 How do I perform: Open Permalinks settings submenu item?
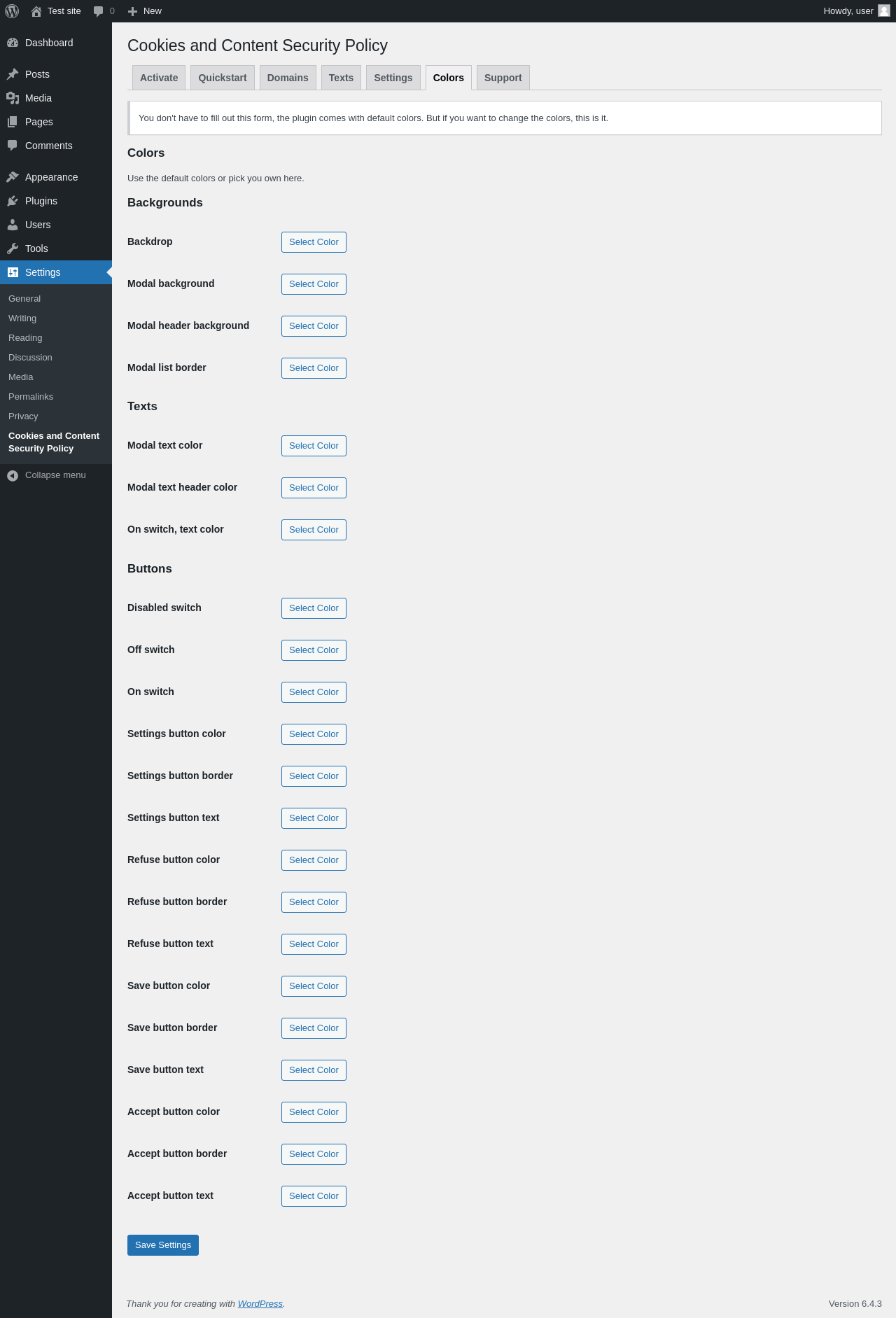coord(31,397)
